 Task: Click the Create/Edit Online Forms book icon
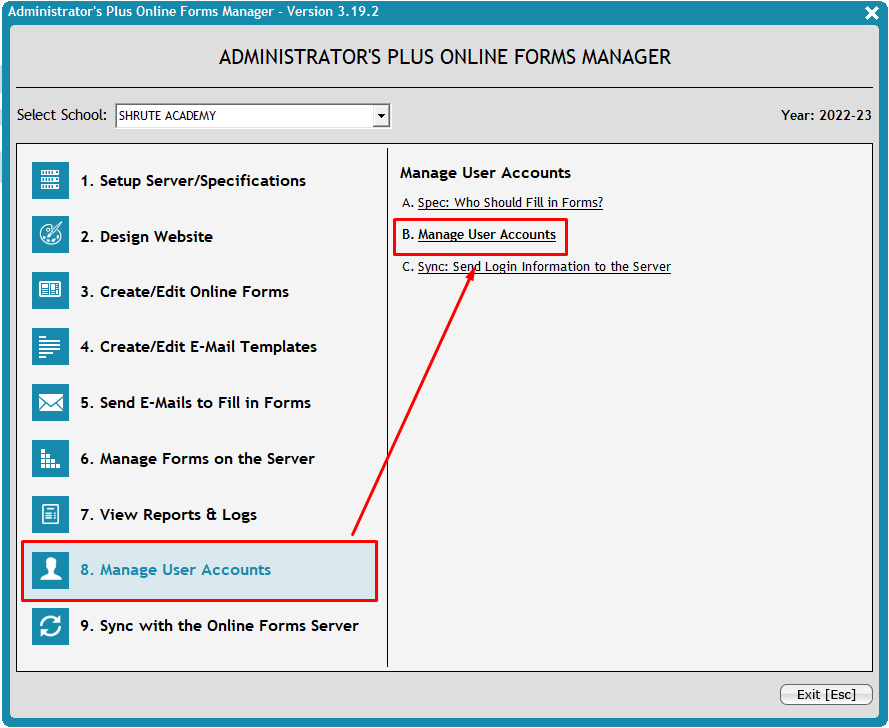pos(50,290)
